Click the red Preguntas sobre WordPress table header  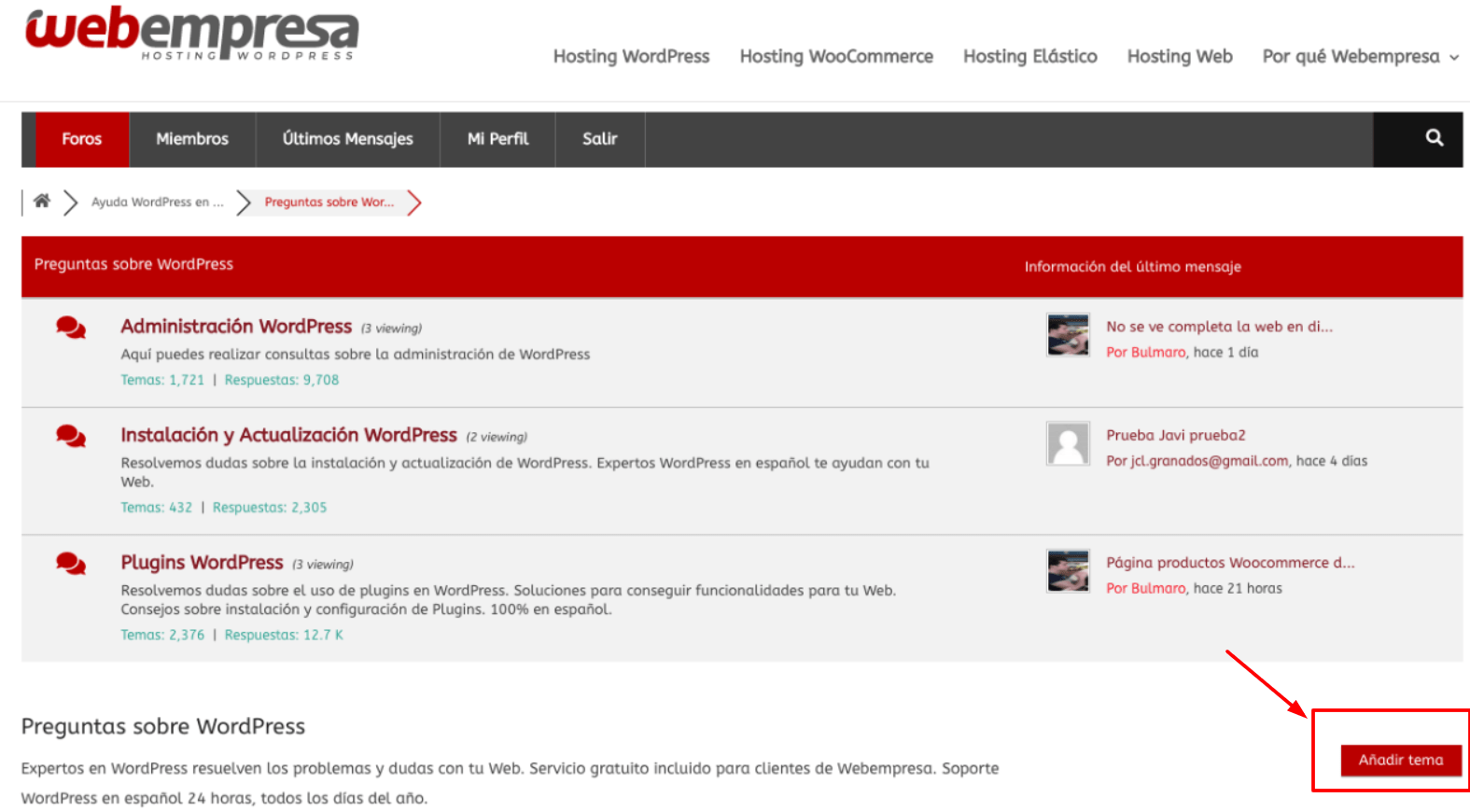click(x=133, y=264)
